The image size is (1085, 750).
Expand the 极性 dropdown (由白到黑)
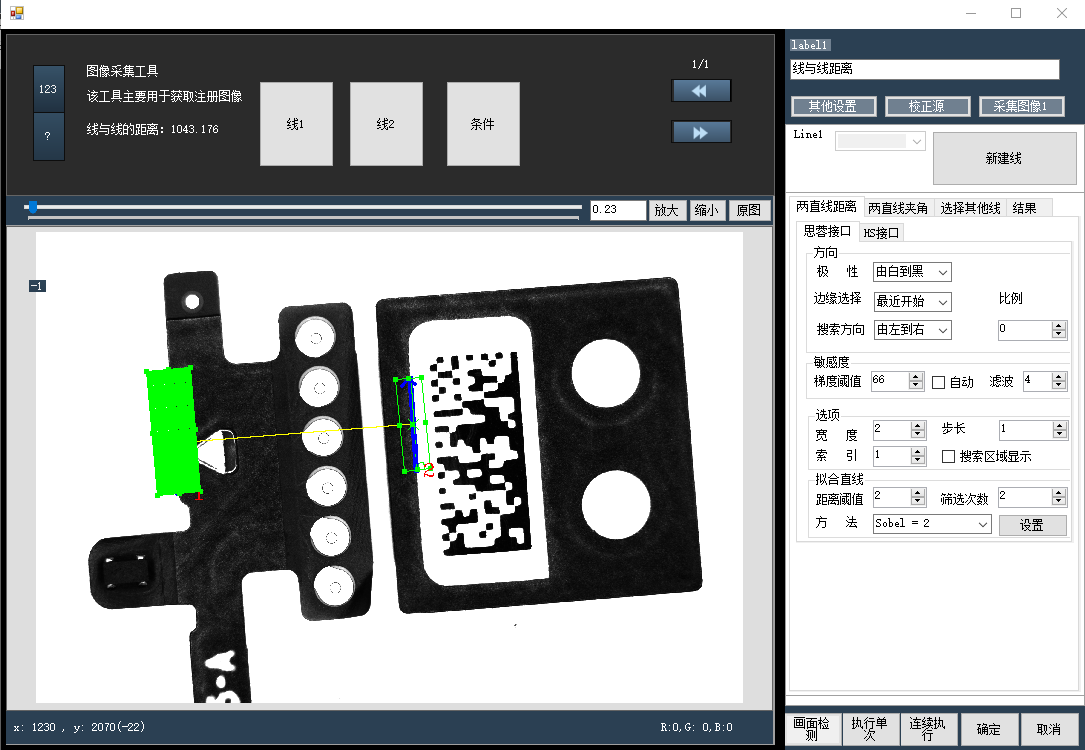[x=912, y=272]
